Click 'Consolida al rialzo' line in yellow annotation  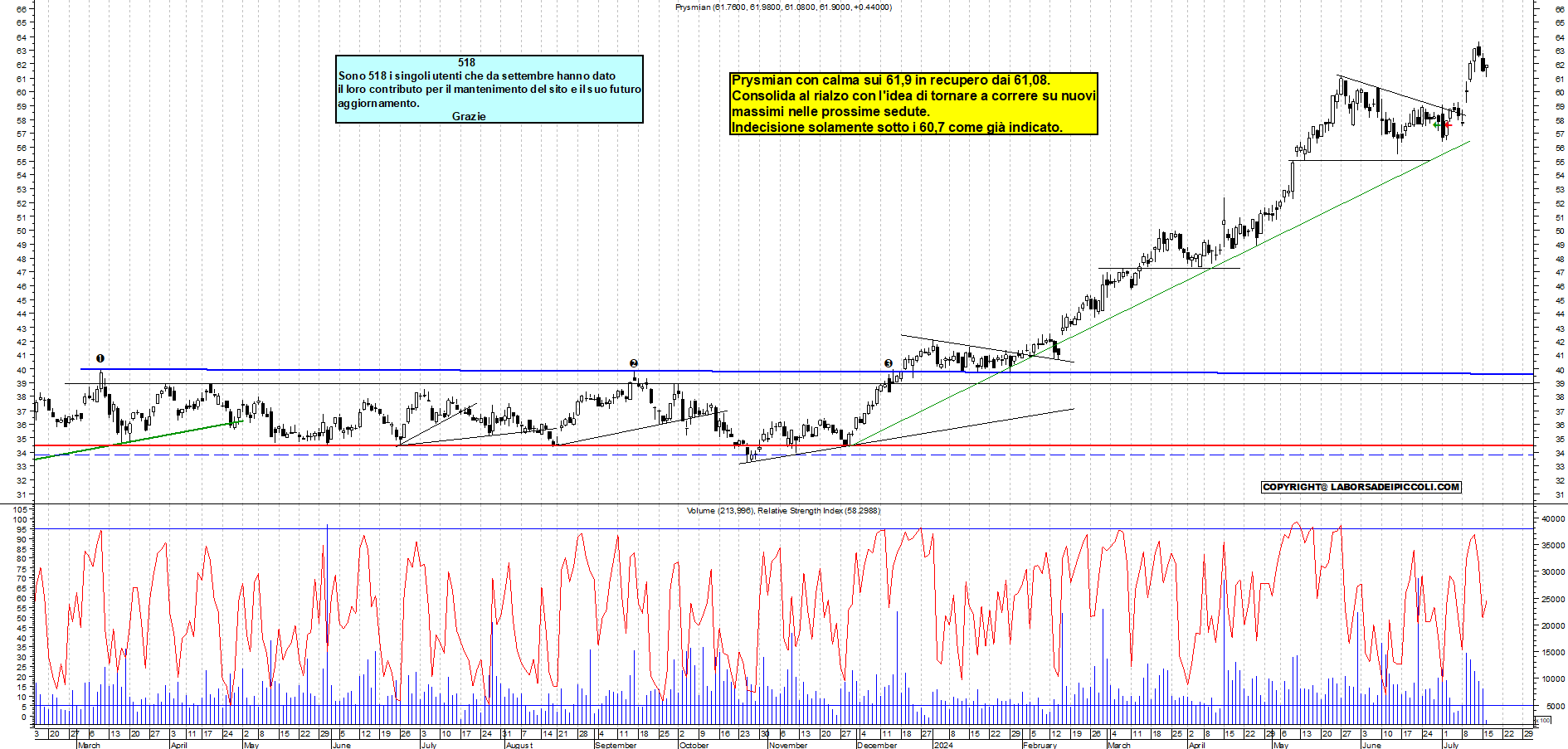pos(913,96)
